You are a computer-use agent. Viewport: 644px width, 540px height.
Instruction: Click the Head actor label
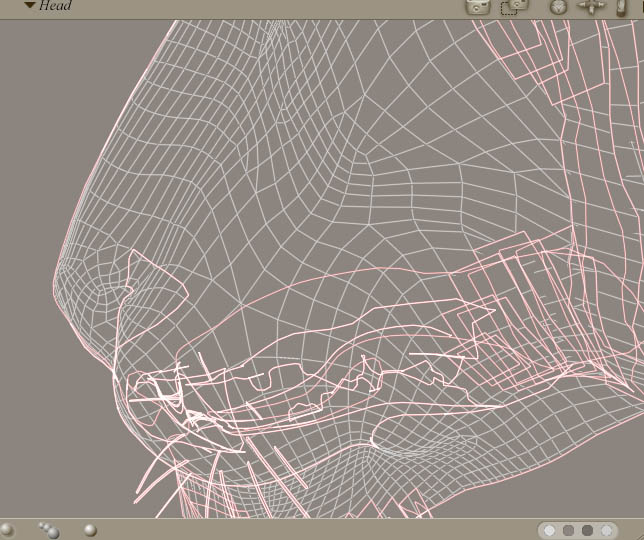click(x=55, y=5)
